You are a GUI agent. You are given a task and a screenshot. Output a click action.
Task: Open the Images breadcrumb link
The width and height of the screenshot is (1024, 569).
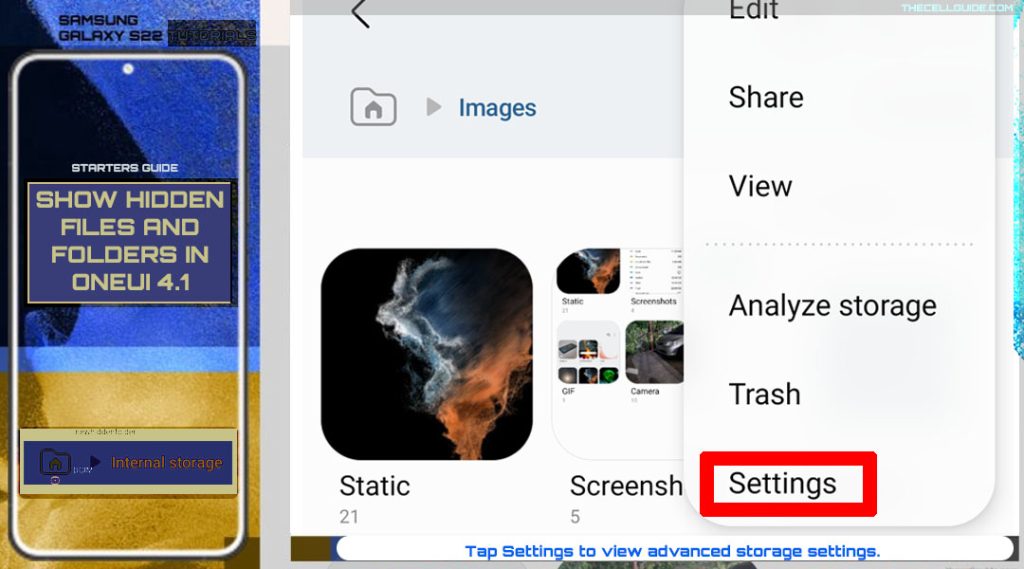[x=497, y=108]
